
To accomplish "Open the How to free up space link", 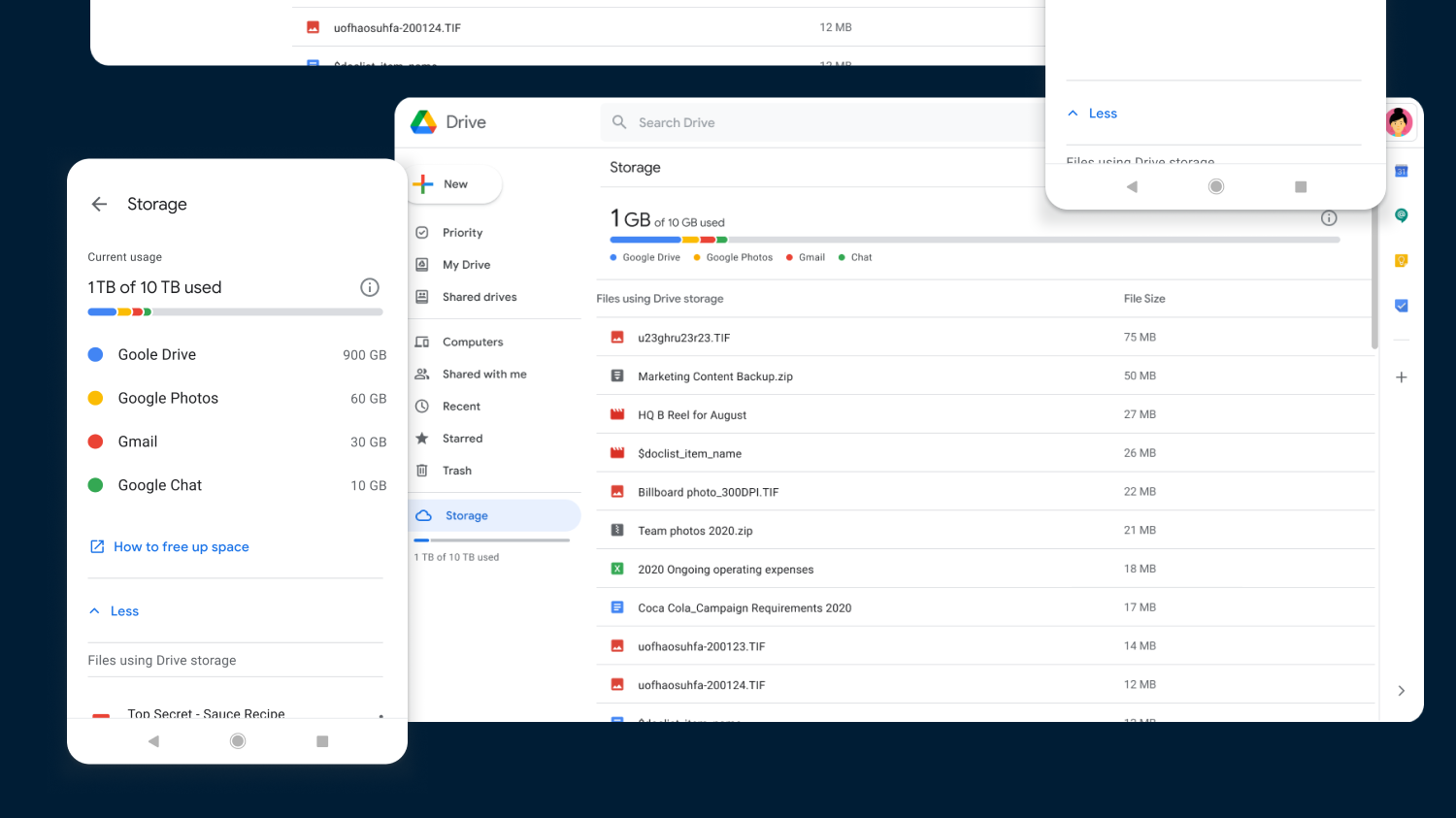I will pyautogui.click(x=181, y=547).
